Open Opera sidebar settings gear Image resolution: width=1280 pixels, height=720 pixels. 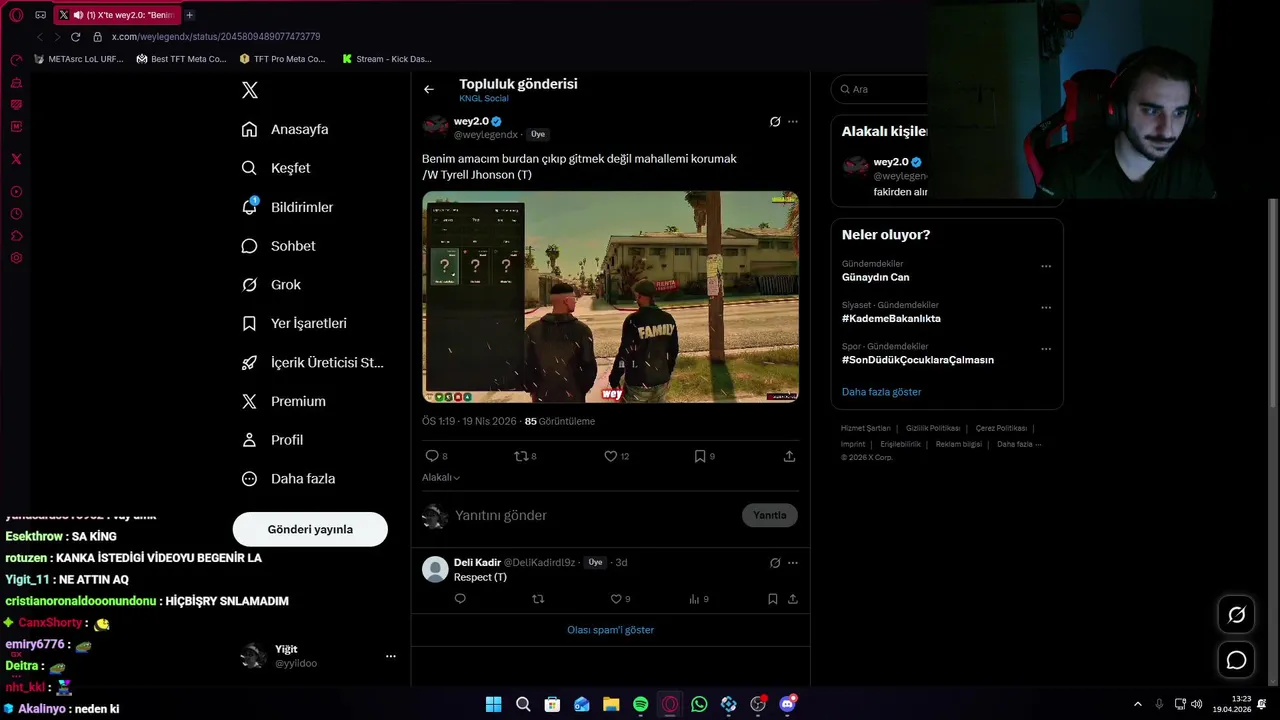coord(16,258)
